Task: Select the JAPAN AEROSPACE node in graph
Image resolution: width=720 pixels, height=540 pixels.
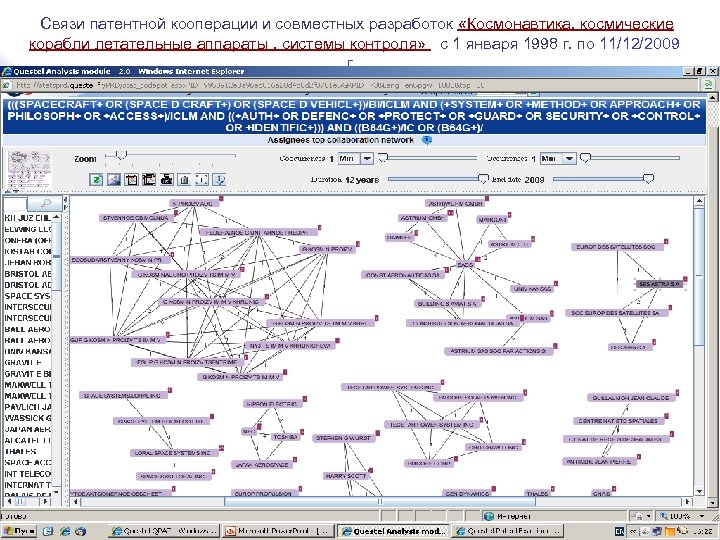Action: pos(262,465)
